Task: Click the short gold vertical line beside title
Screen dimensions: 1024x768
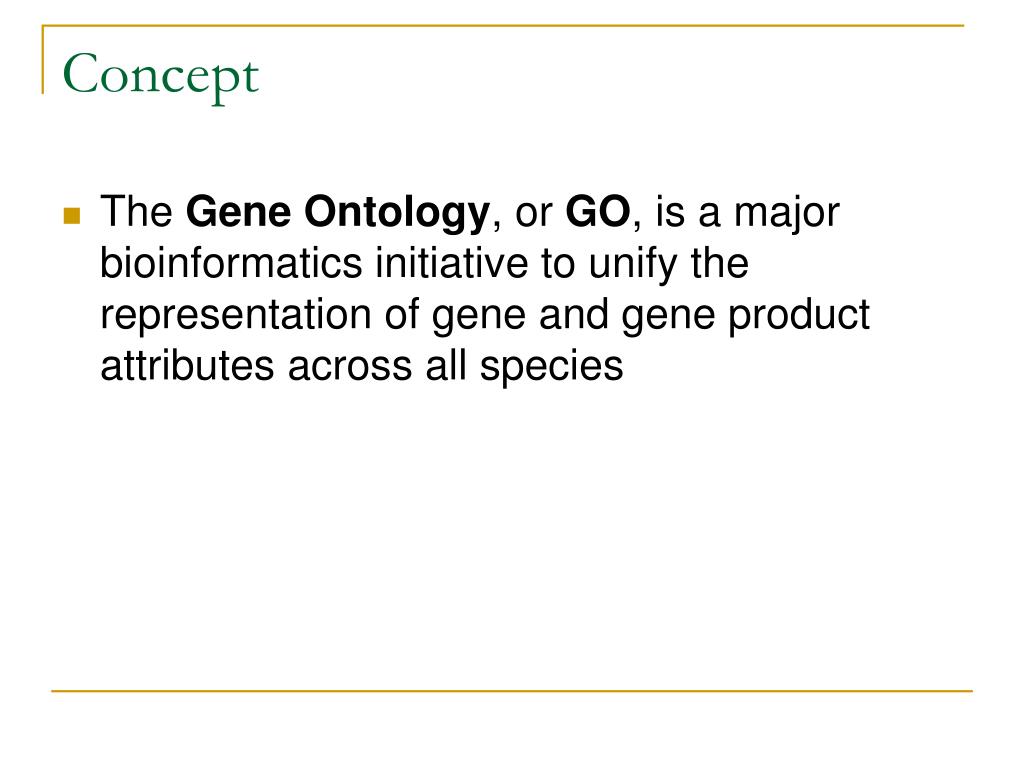Action: (x=43, y=59)
